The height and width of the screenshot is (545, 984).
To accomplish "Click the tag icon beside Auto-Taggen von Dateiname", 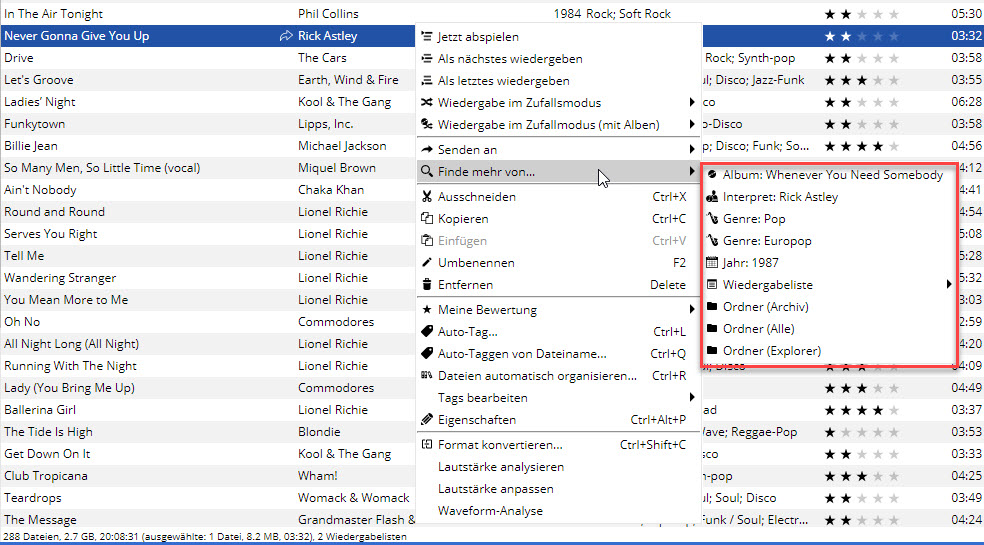I will 427,354.
